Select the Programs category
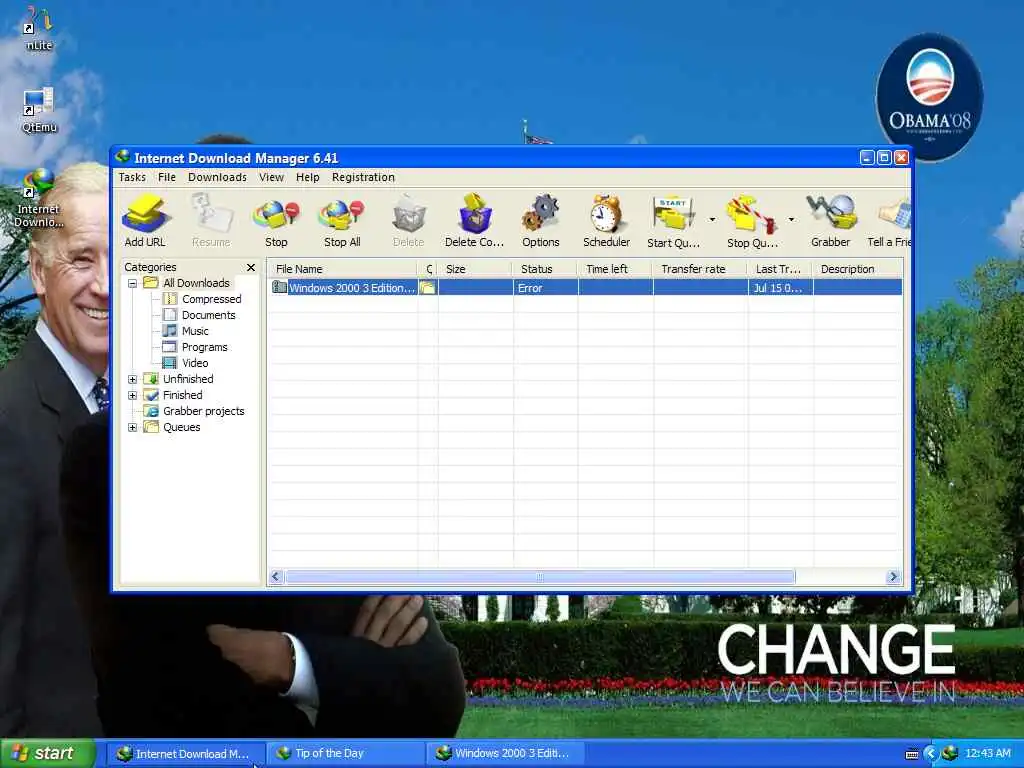1024x768 pixels. pos(204,347)
